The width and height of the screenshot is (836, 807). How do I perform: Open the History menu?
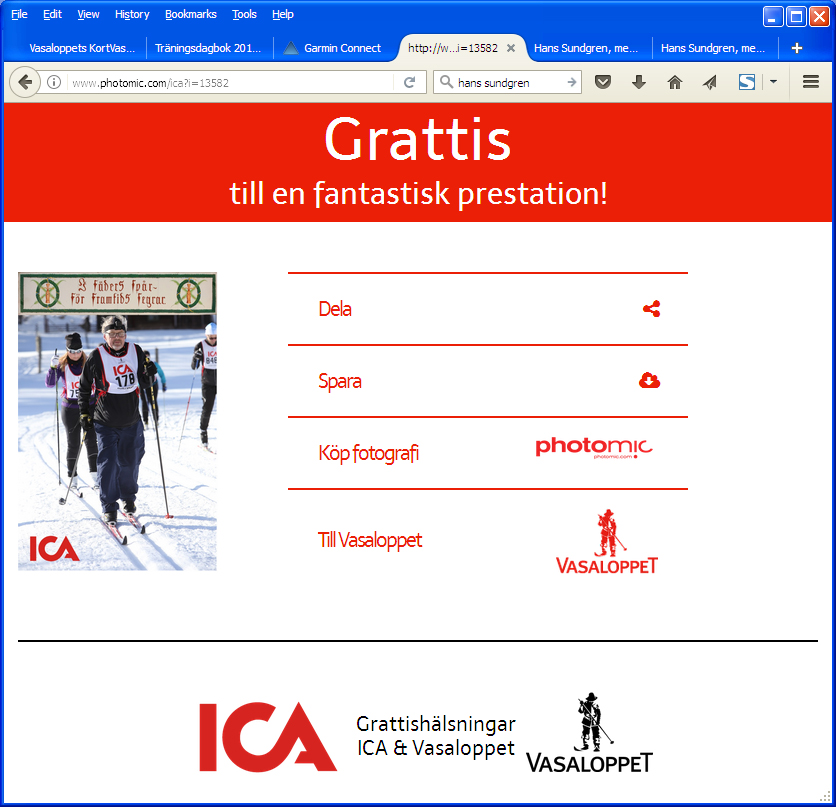132,14
